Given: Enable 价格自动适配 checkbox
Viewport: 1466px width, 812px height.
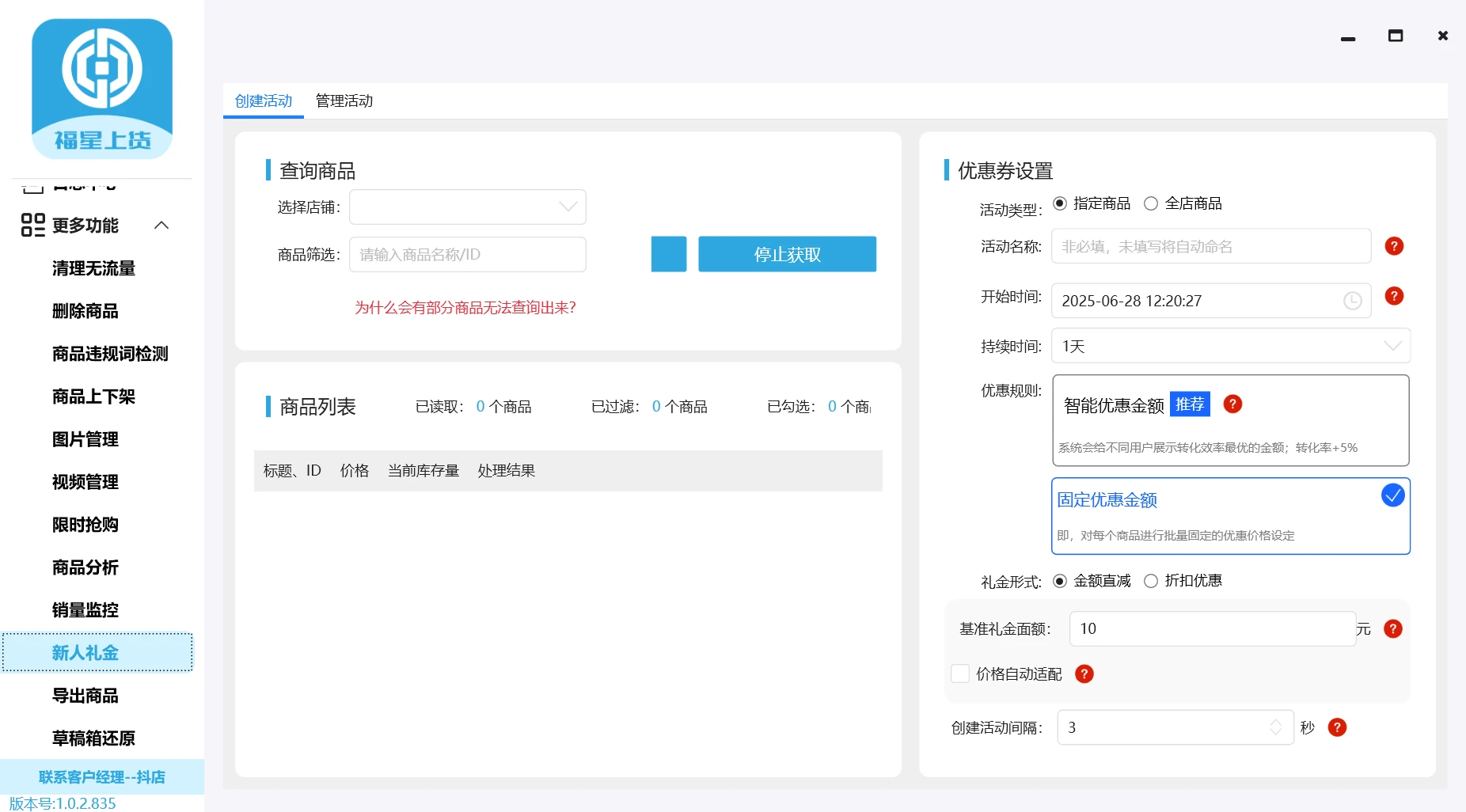Looking at the screenshot, I should click(960, 674).
